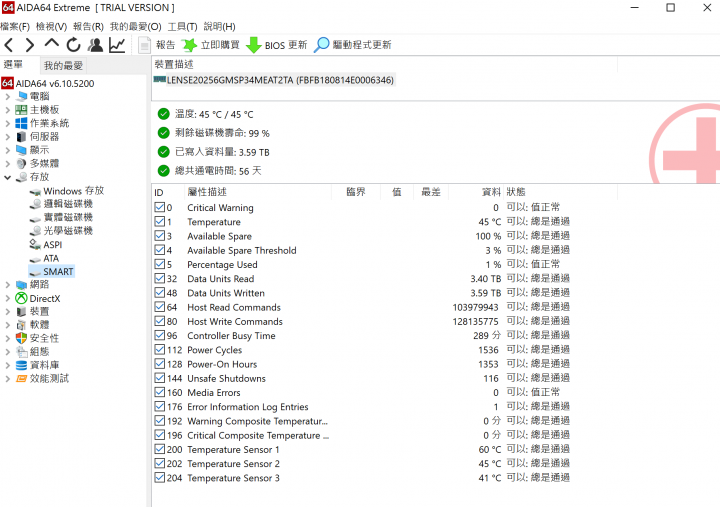Toggle the Unsafe Shutdowns checkbox

tap(160, 378)
